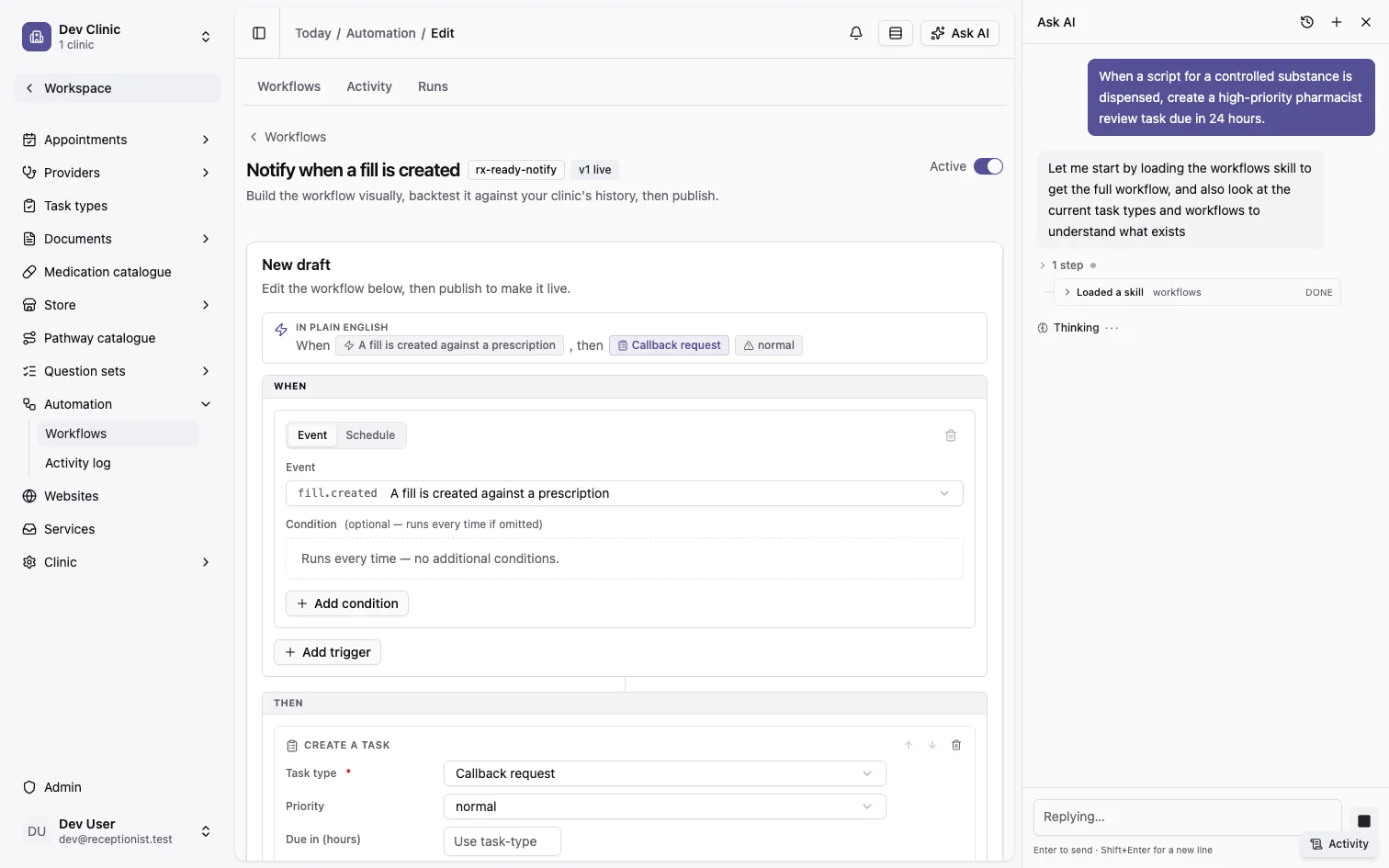Click Add trigger button
The height and width of the screenshot is (868, 1389).
[x=328, y=652]
